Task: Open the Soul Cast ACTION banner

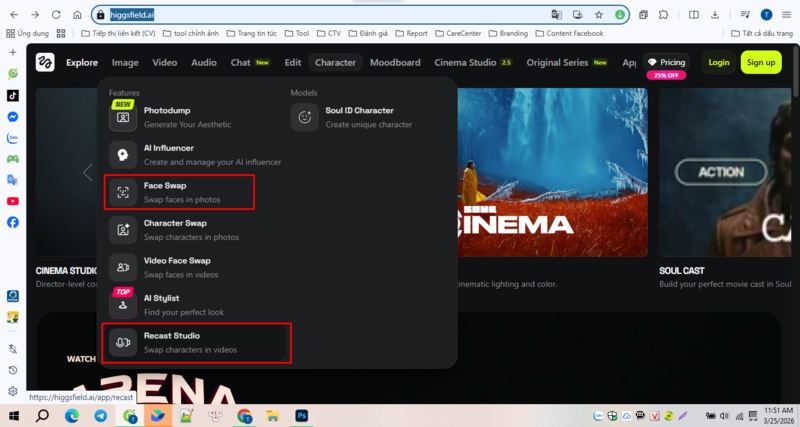Action: pyautogui.click(x=725, y=172)
